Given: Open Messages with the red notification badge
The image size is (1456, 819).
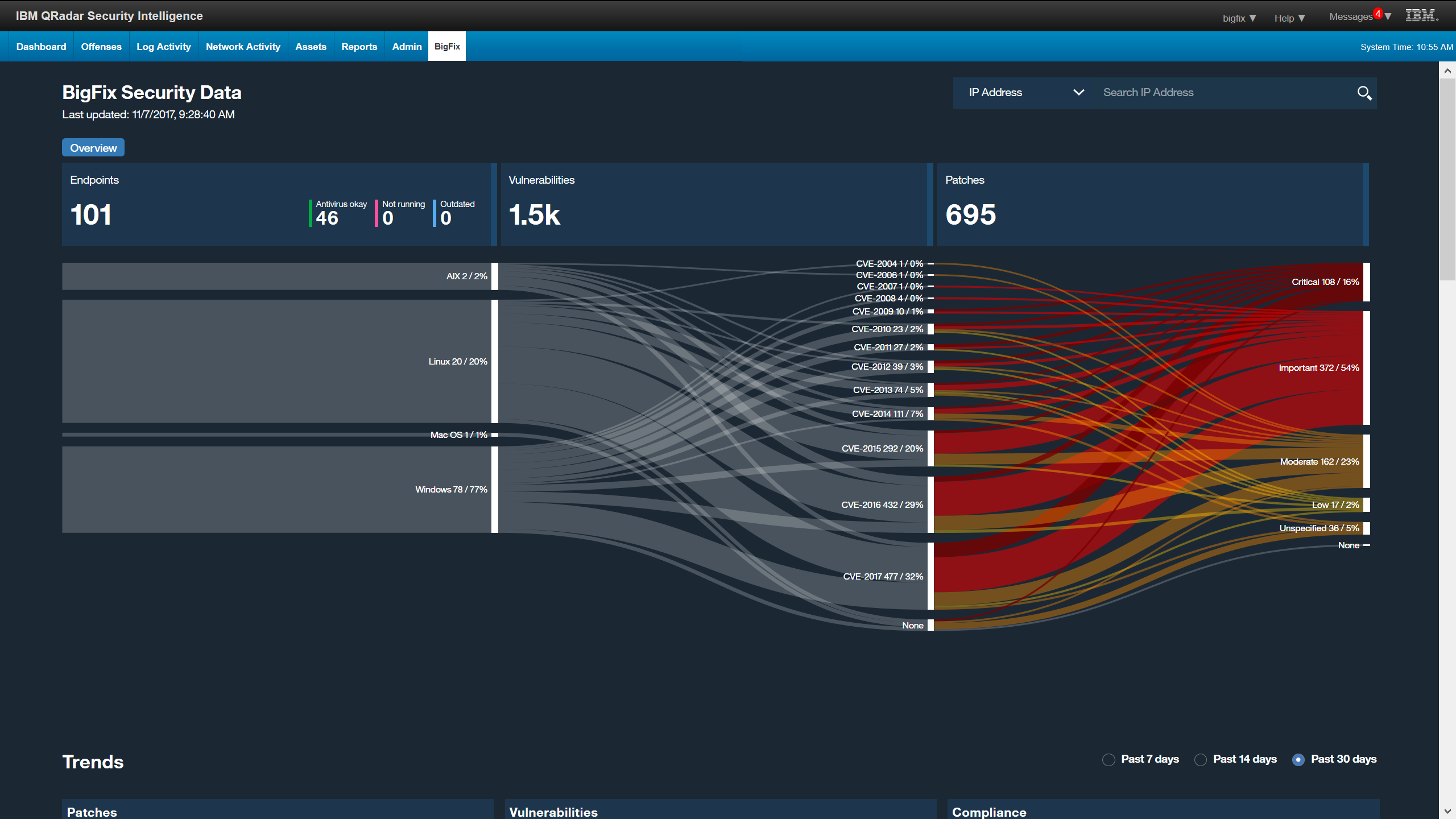Looking at the screenshot, I should (x=1356, y=17).
